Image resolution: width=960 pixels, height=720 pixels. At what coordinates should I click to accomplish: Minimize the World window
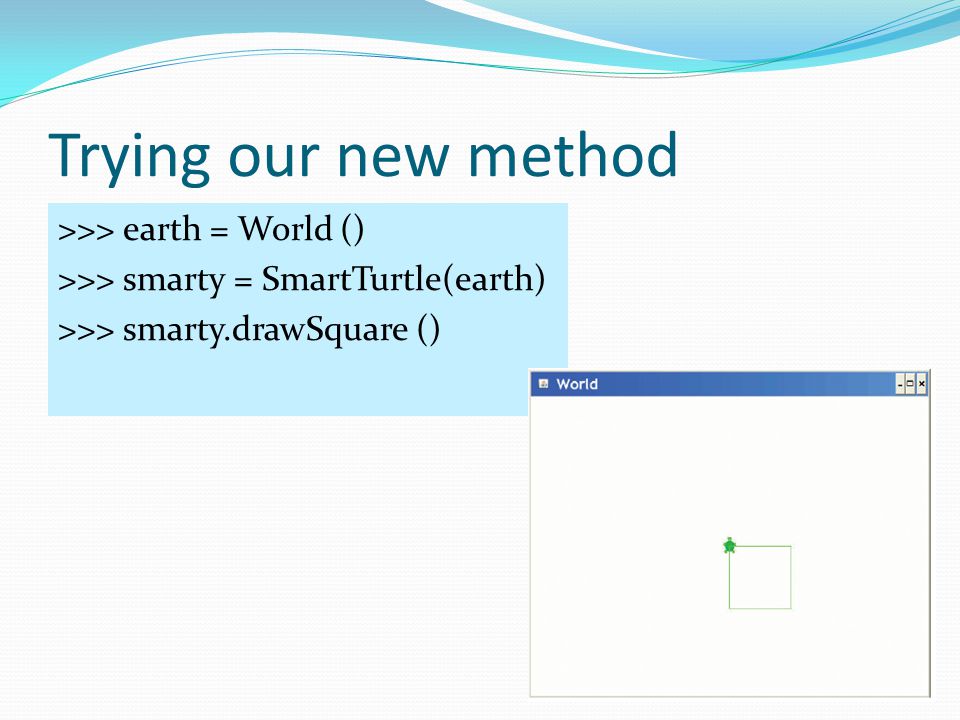(x=900, y=384)
